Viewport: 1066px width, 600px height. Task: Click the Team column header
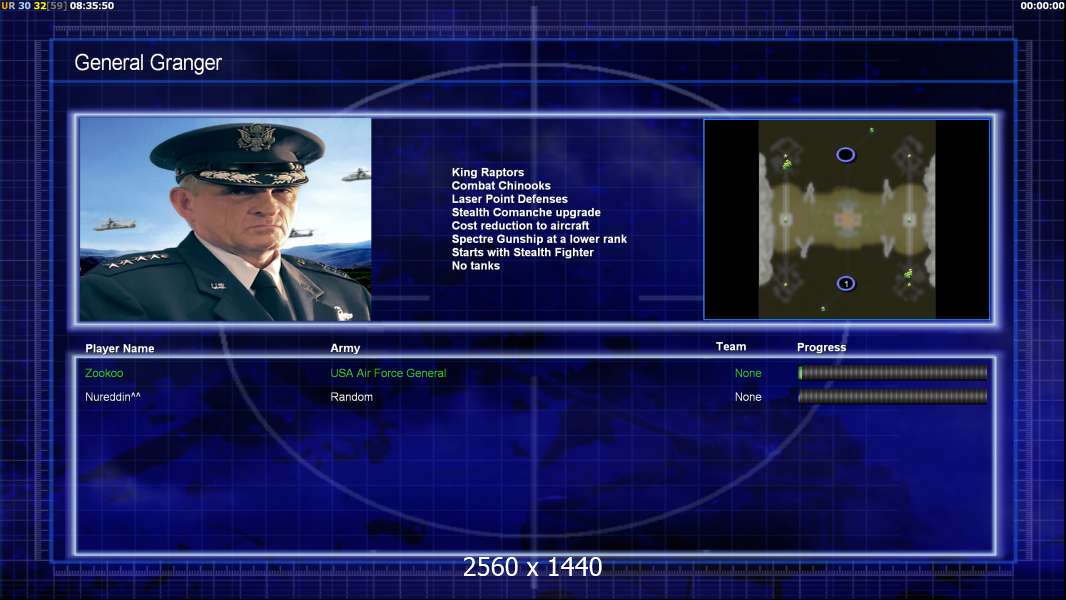tap(731, 347)
